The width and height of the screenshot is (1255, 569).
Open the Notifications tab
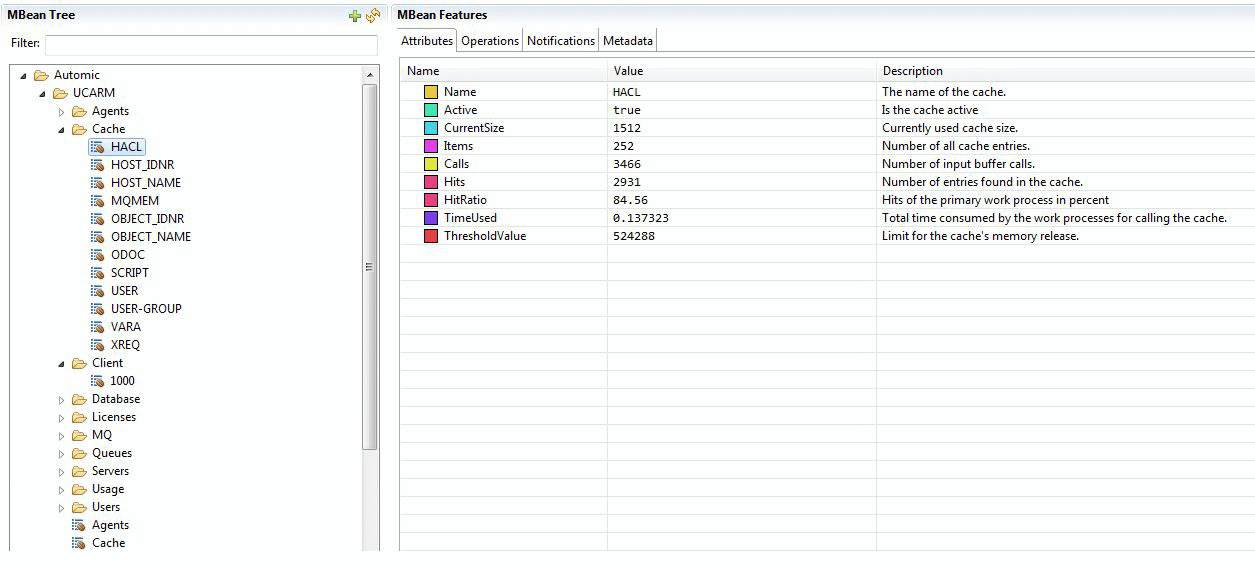(x=561, y=41)
